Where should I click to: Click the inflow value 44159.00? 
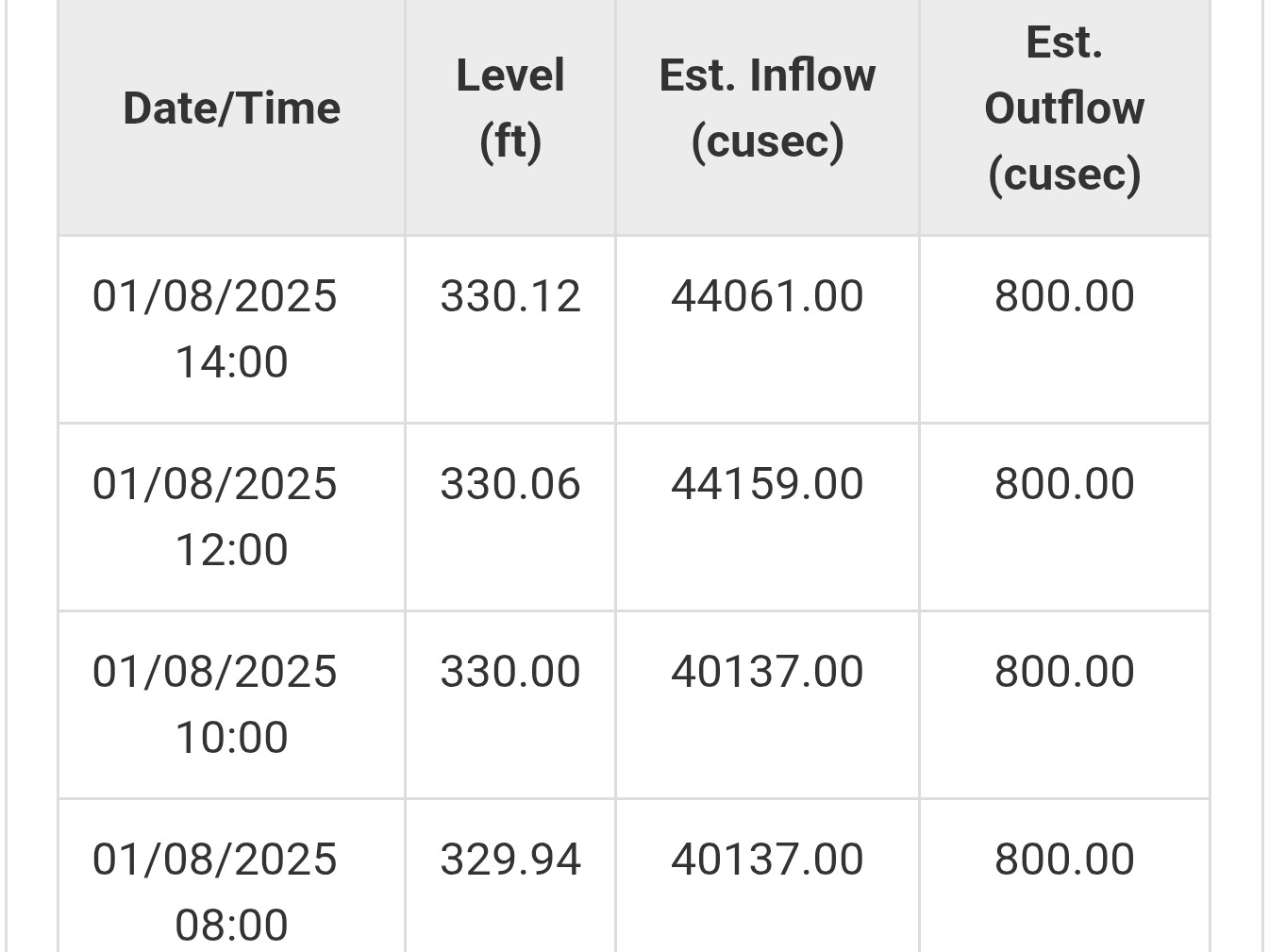767,484
